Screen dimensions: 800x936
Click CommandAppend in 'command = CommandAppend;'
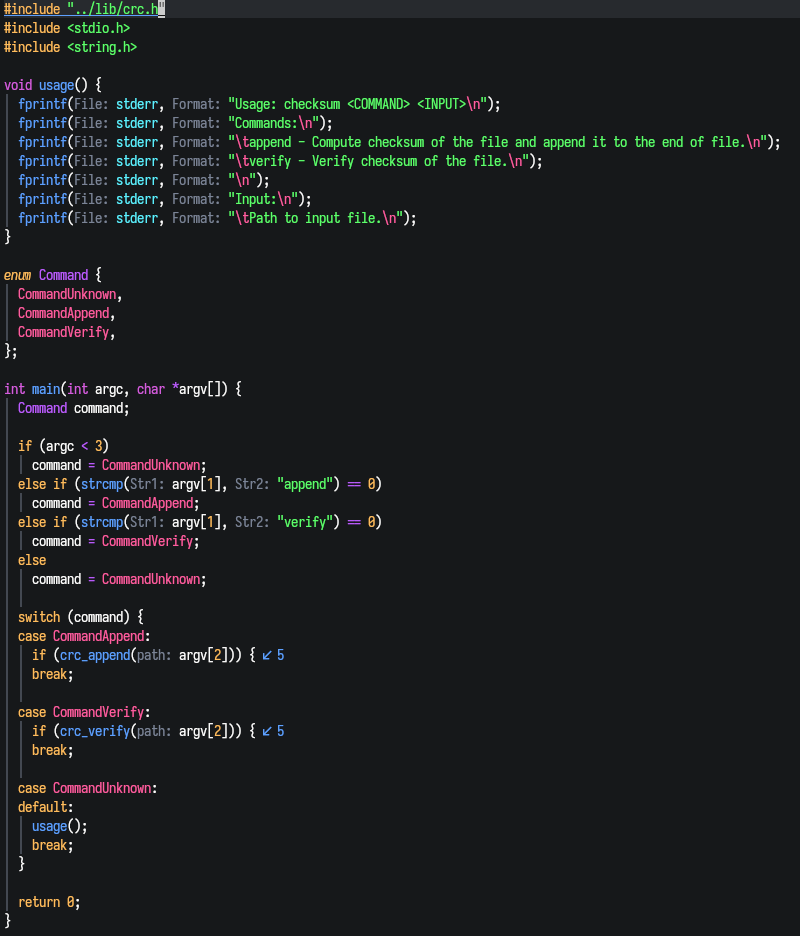pos(147,503)
